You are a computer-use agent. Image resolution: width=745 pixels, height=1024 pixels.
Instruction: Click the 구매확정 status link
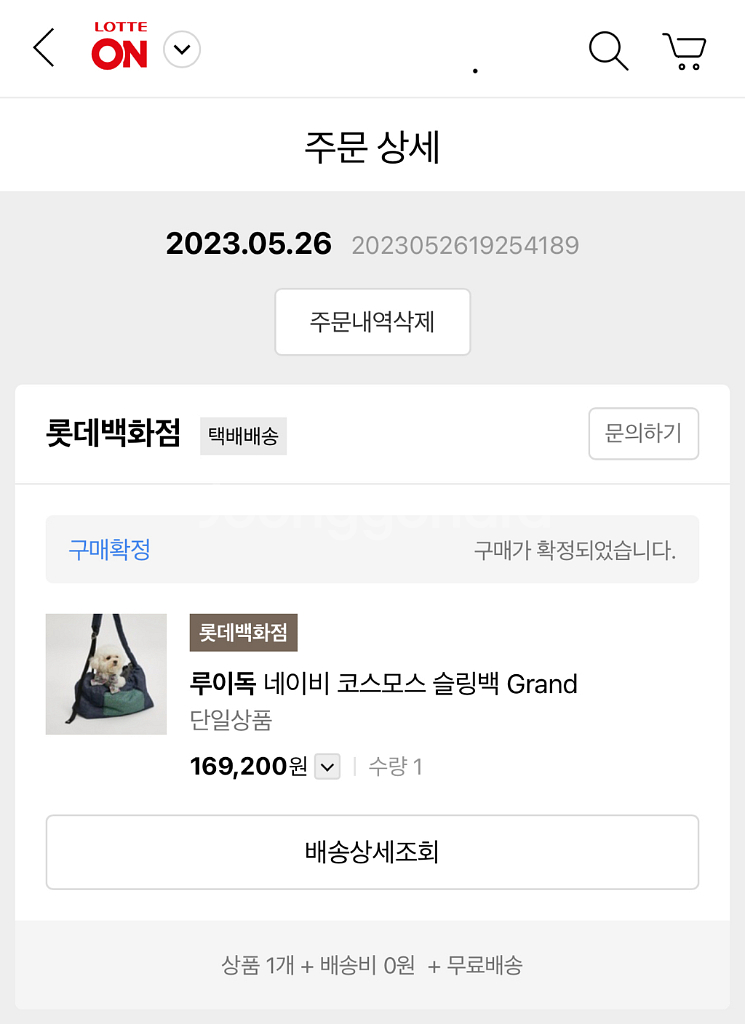109,549
